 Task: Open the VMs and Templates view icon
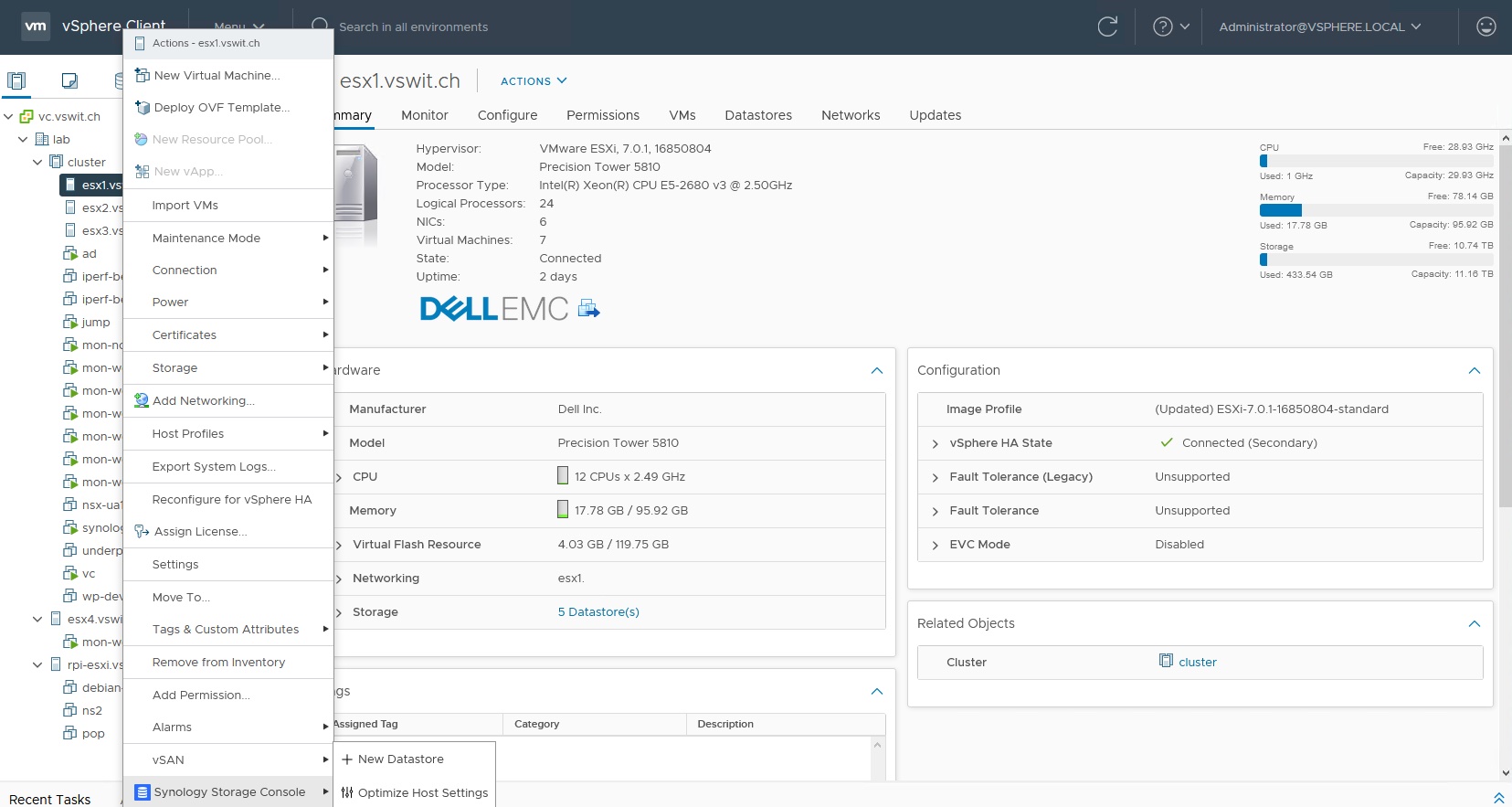69,80
